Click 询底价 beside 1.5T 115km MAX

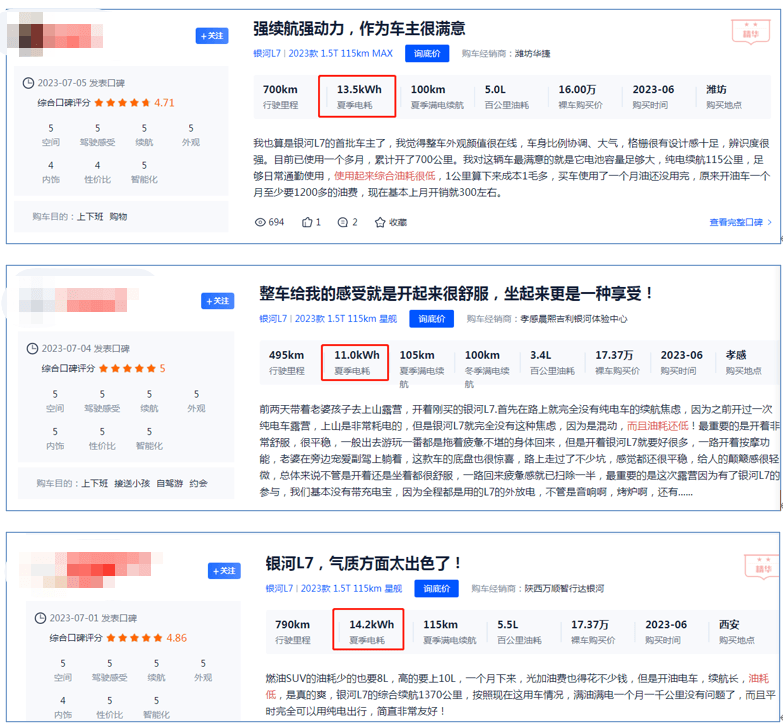[x=427, y=53]
